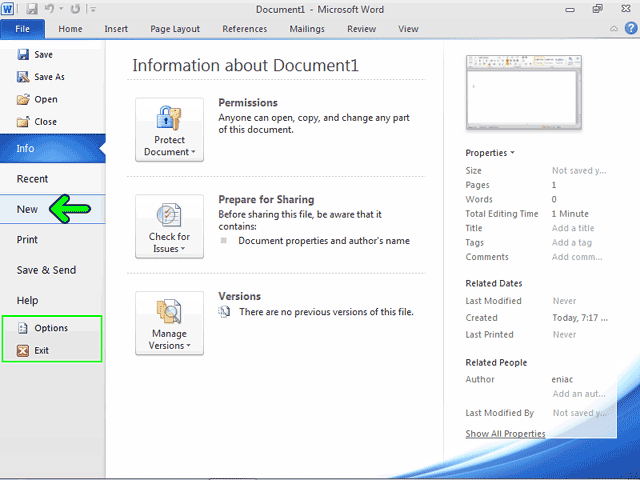
Task: Click the document preview thumbnail
Action: pyautogui.click(x=524, y=93)
